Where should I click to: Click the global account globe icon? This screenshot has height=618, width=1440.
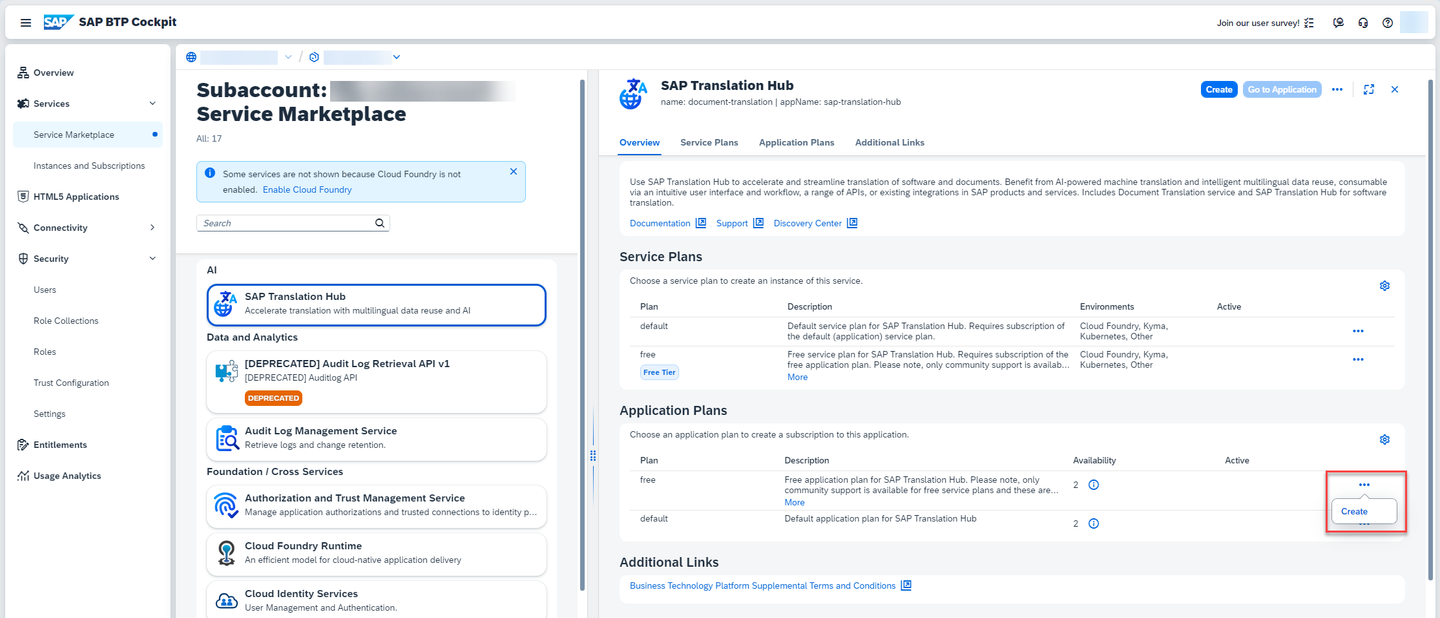click(191, 57)
